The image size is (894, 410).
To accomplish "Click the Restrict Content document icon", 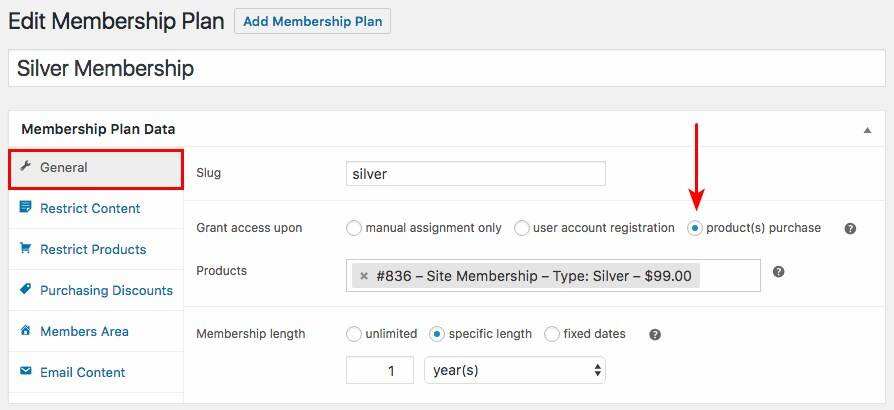I will 26,208.
